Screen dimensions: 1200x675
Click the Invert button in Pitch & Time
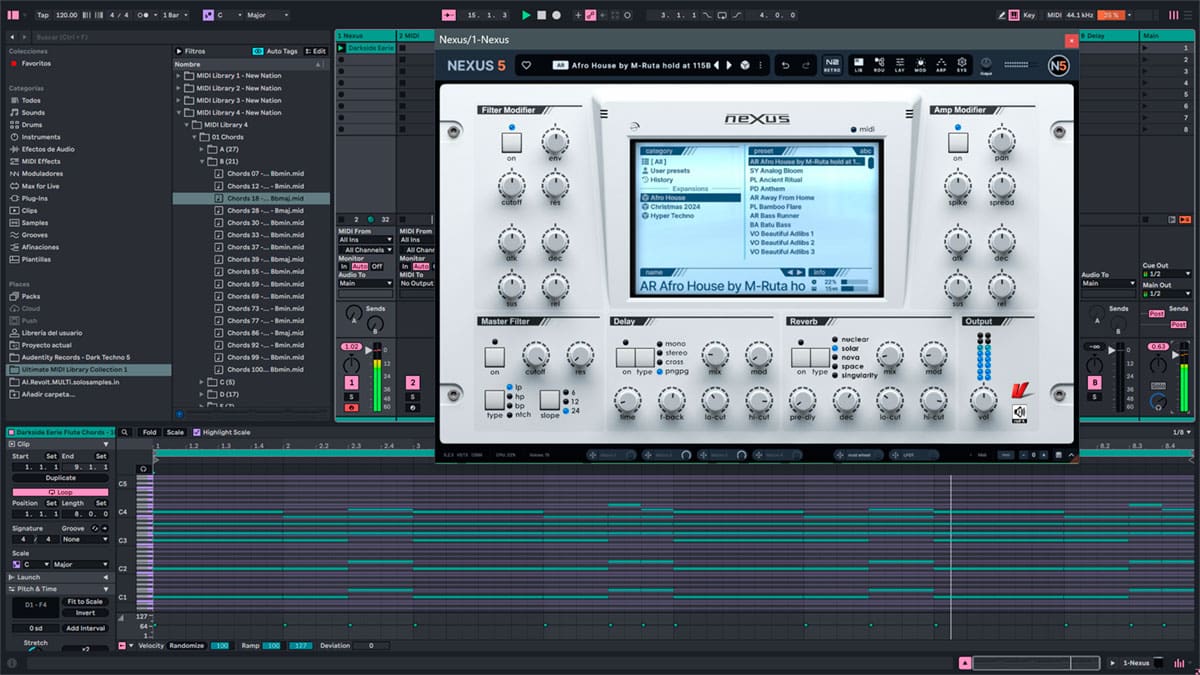click(84, 613)
